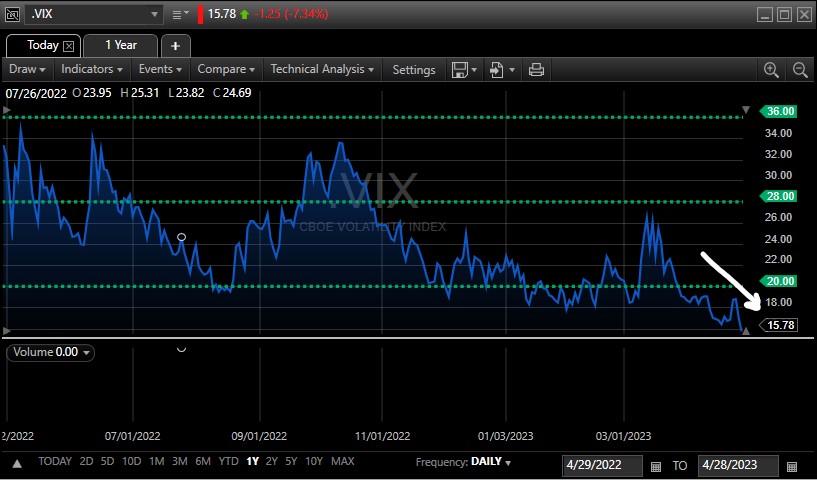817x480 pixels.
Task: Click the start date field 4/29/2022
Action: pos(603,466)
